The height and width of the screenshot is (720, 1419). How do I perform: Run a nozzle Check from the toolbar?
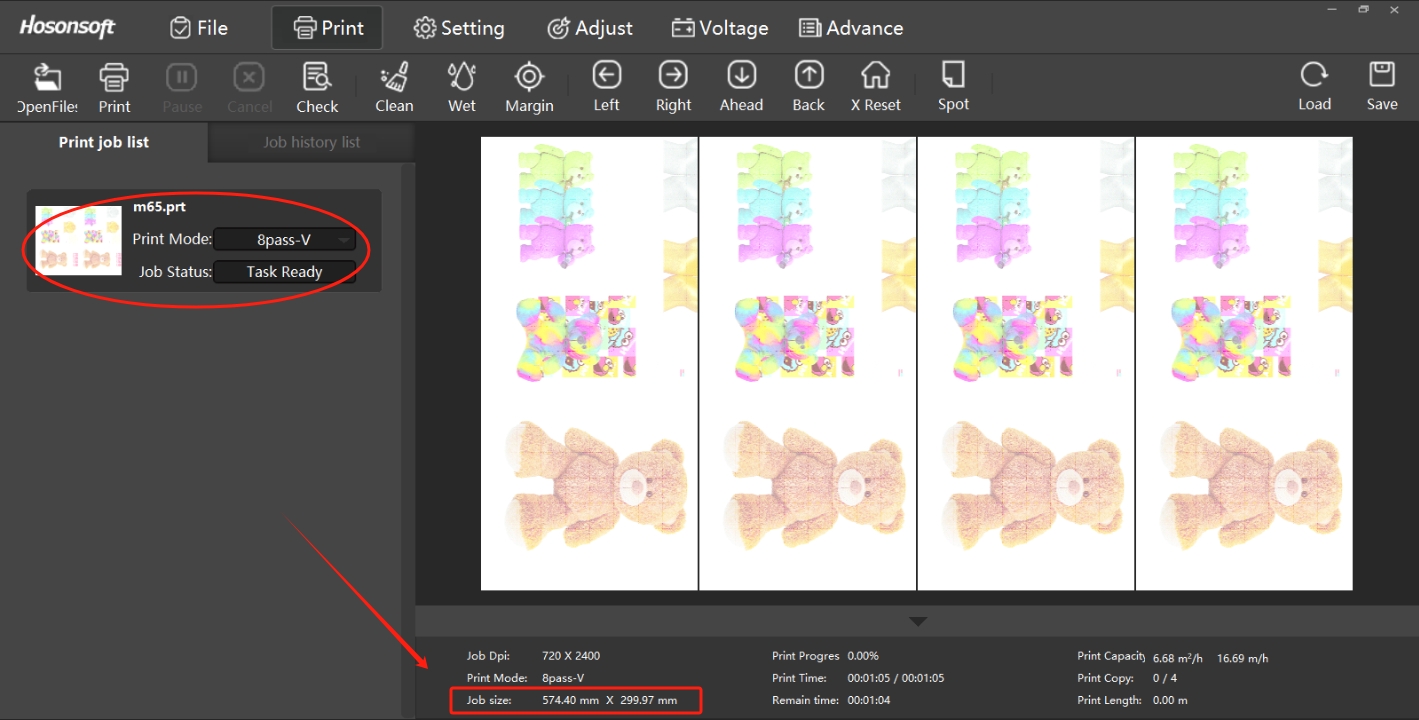tap(317, 78)
